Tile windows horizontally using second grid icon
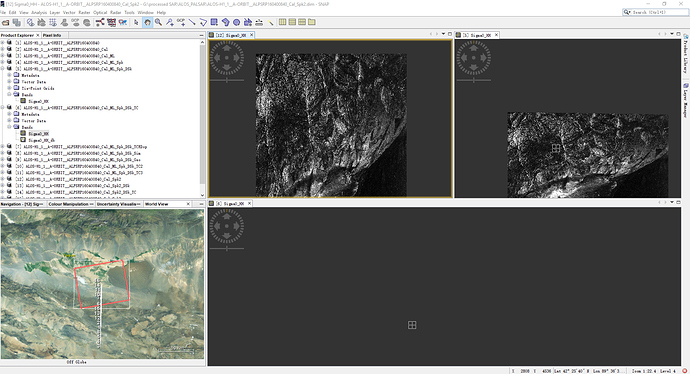This screenshot has height=374, width=690. (x=292, y=22)
